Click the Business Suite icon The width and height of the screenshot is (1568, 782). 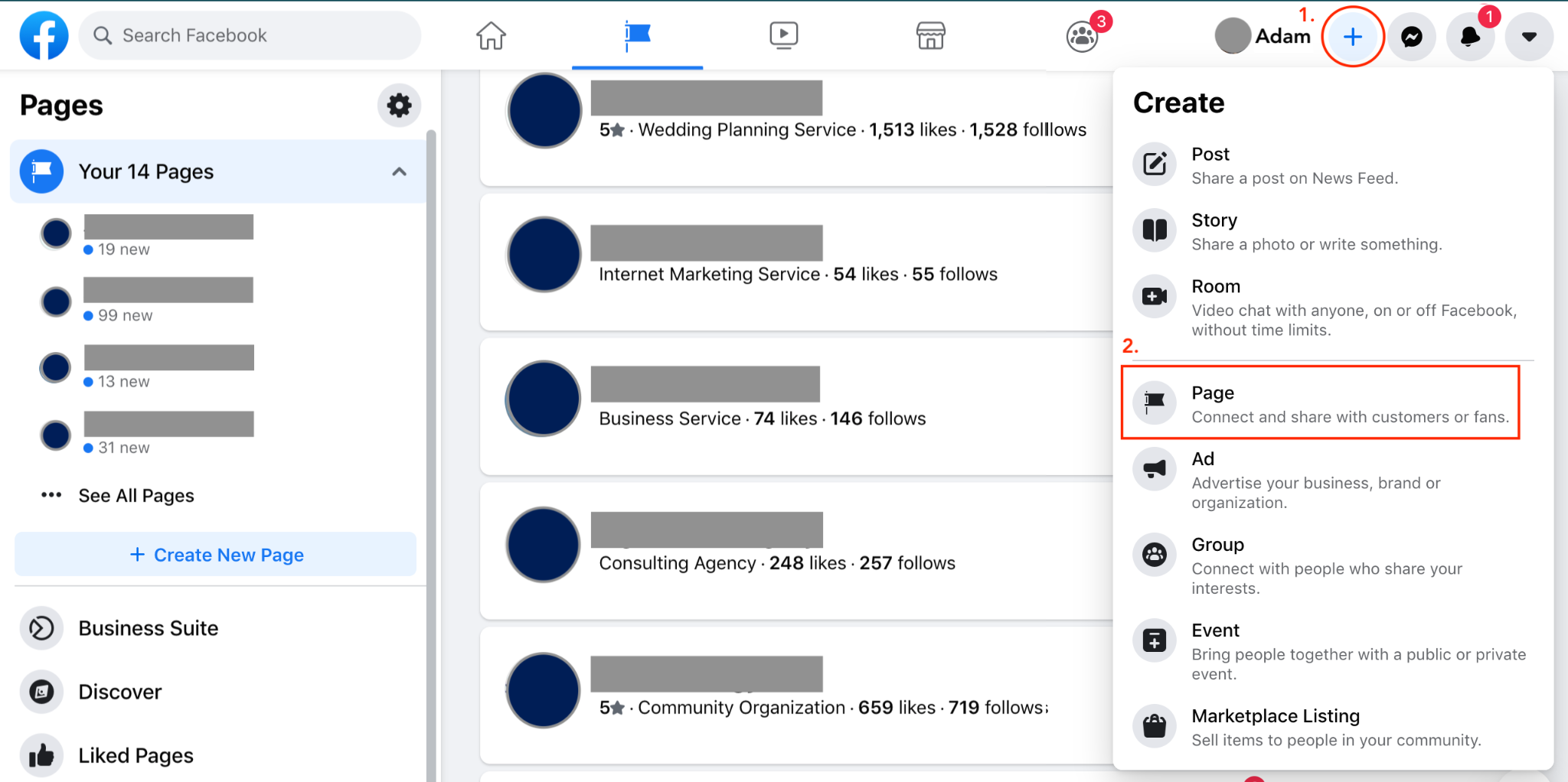(x=41, y=628)
